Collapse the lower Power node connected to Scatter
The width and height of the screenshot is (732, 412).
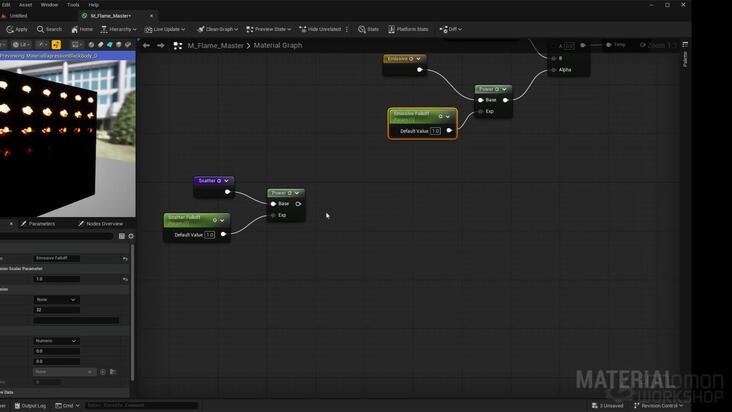[x=297, y=193]
